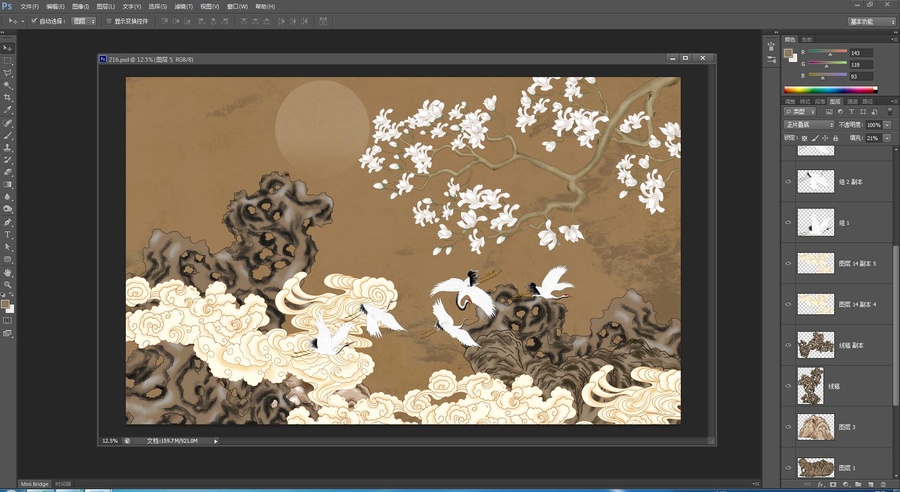
Task: Select the Brush tool
Action: (7, 136)
